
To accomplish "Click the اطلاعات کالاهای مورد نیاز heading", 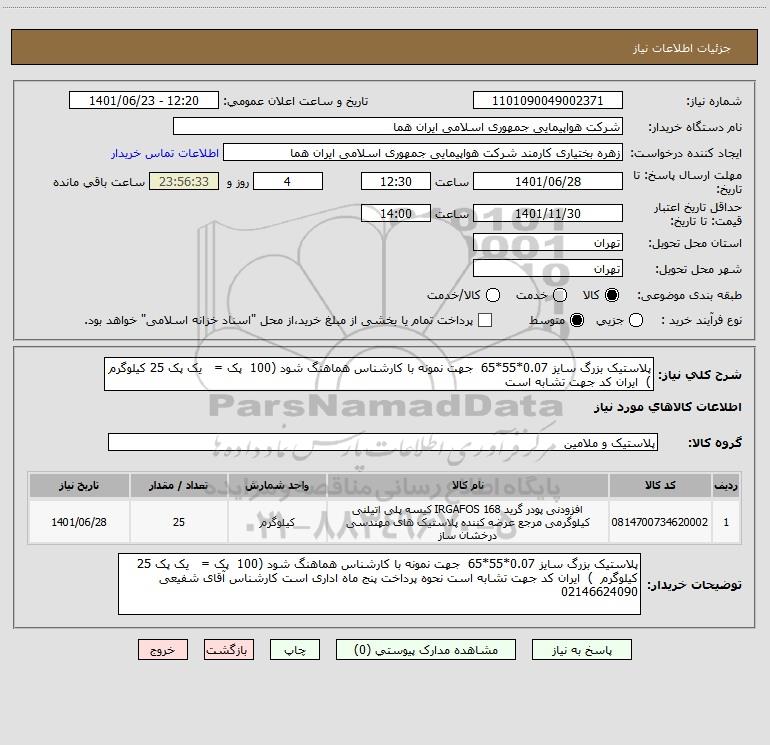I will pyautogui.click(x=667, y=407).
